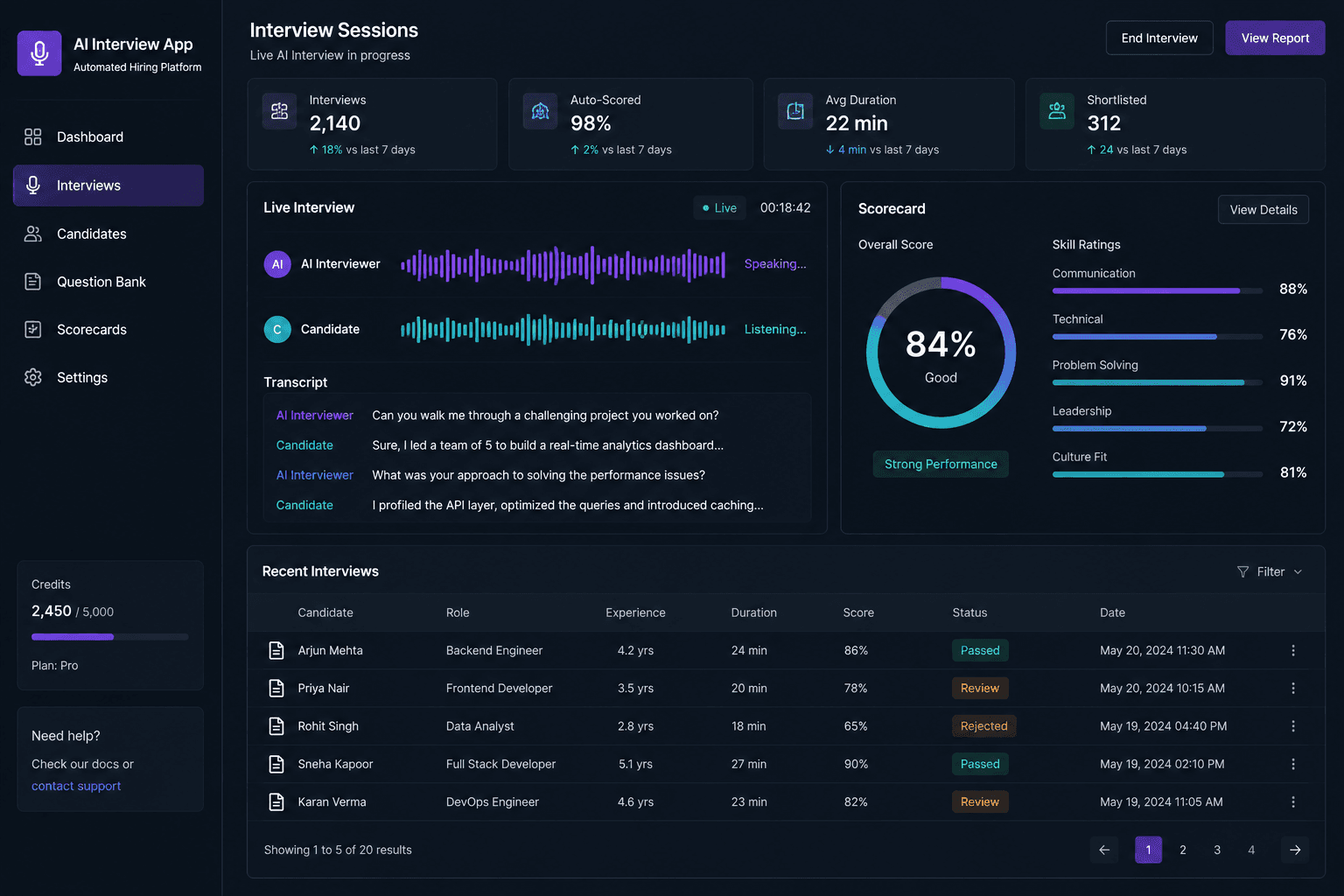Screen dimensions: 1344x896
Task: Open document icon for Arjun Mehta
Action: [276, 650]
